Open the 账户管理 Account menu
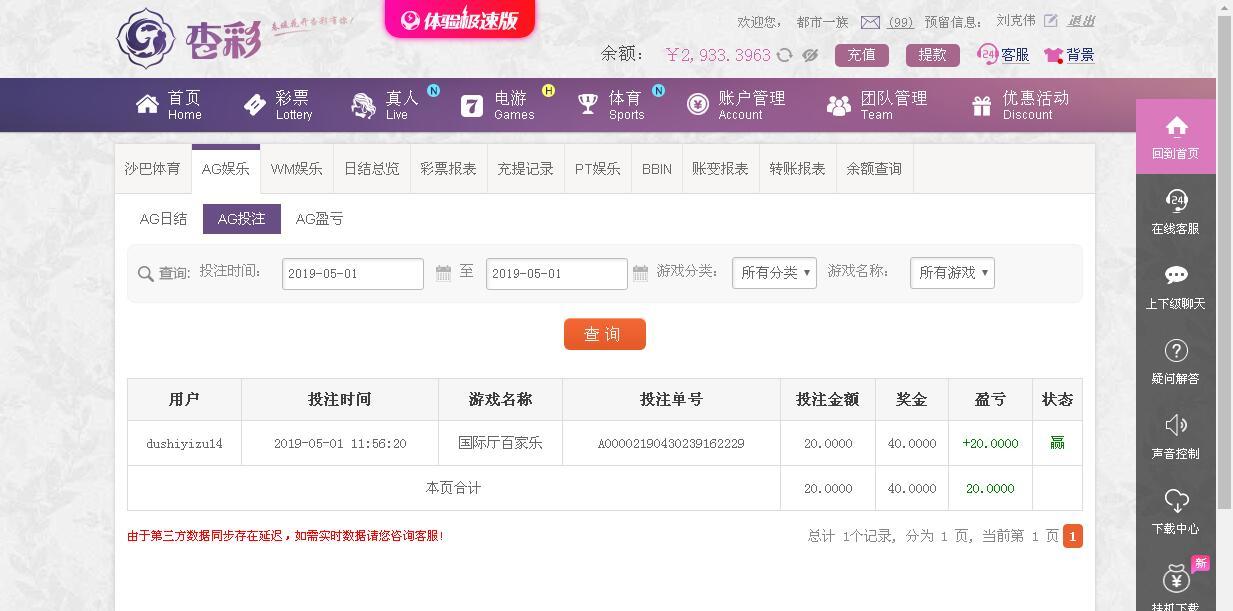 pyautogui.click(x=738, y=105)
